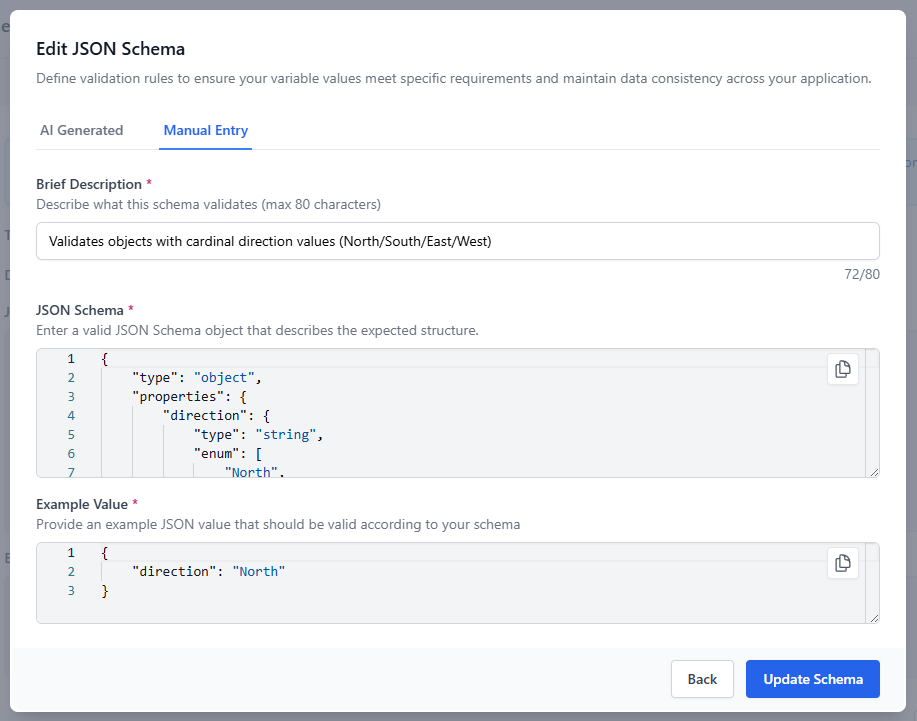Click the "North" value in Example Value
The height and width of the screenshot is (721, 917).
[258, 571]
